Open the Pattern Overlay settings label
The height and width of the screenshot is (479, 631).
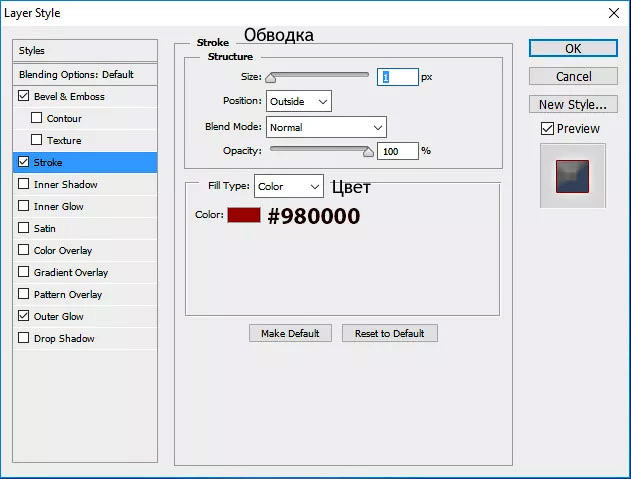(x=68, y=295)
